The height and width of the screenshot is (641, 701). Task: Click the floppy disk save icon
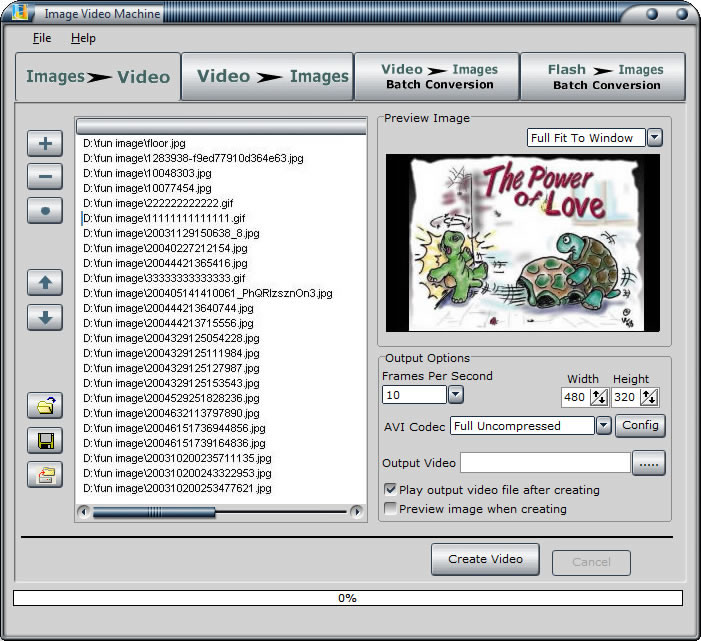click(45, 440)
